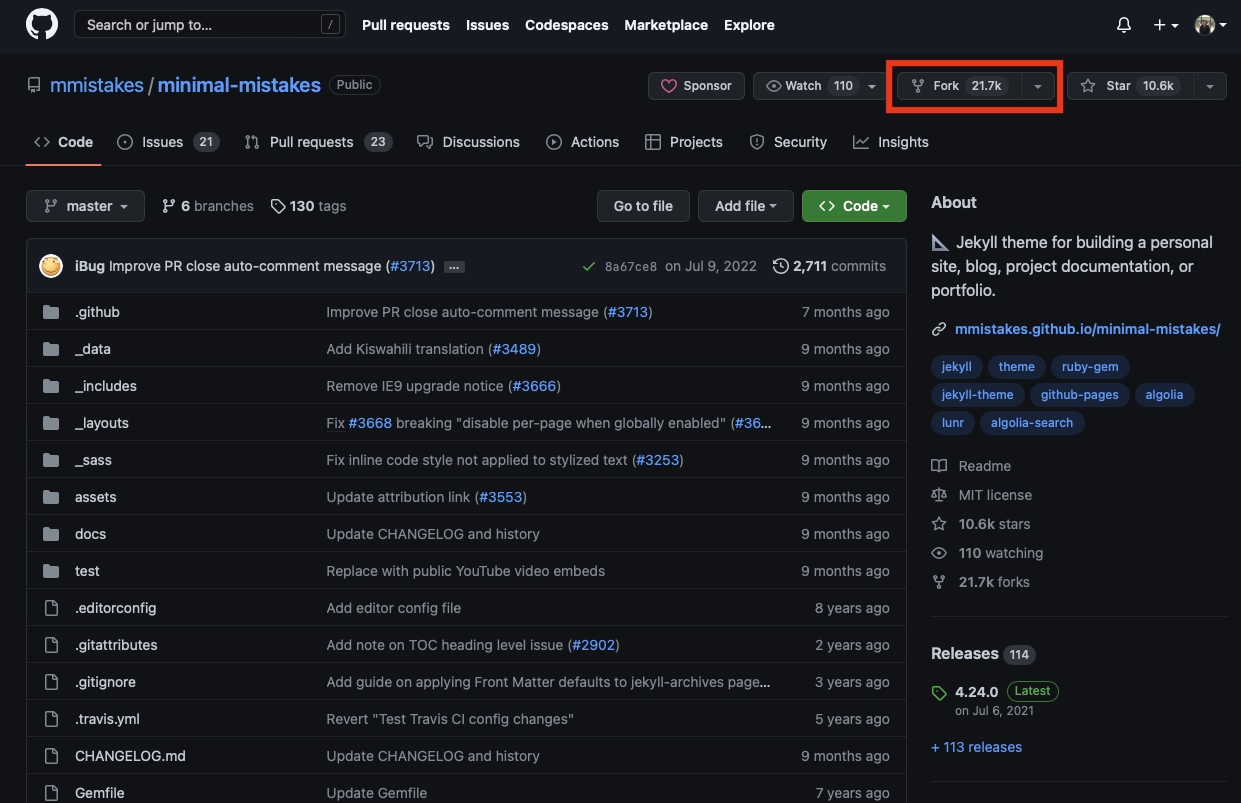The width and height of the screenshot is (1241, 803).
Task: Select the repository Issues tab
Action: (168, 142)
